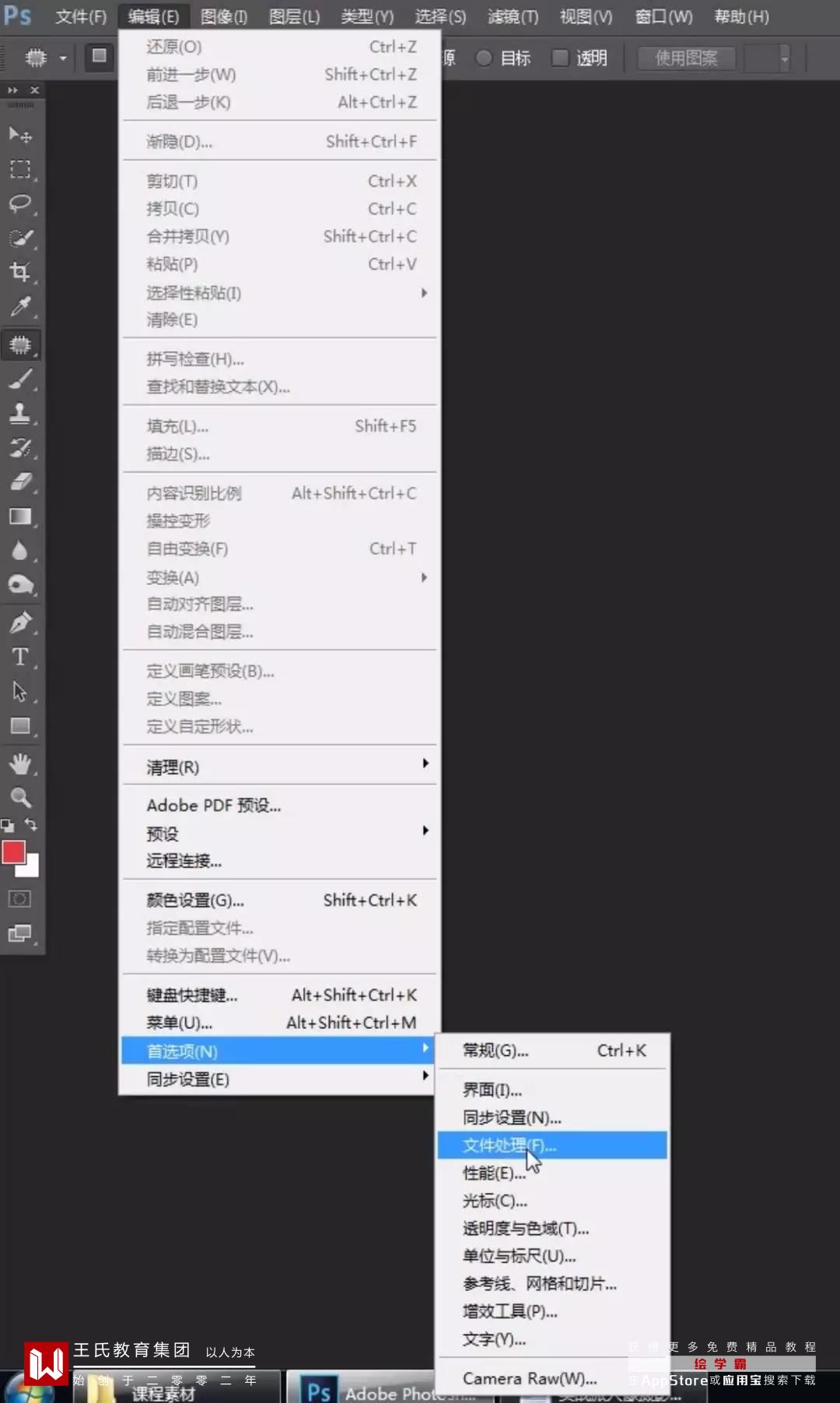Open the 图像(I) menu
This screenshot has height=1403, width=840.
coord(224,16)
